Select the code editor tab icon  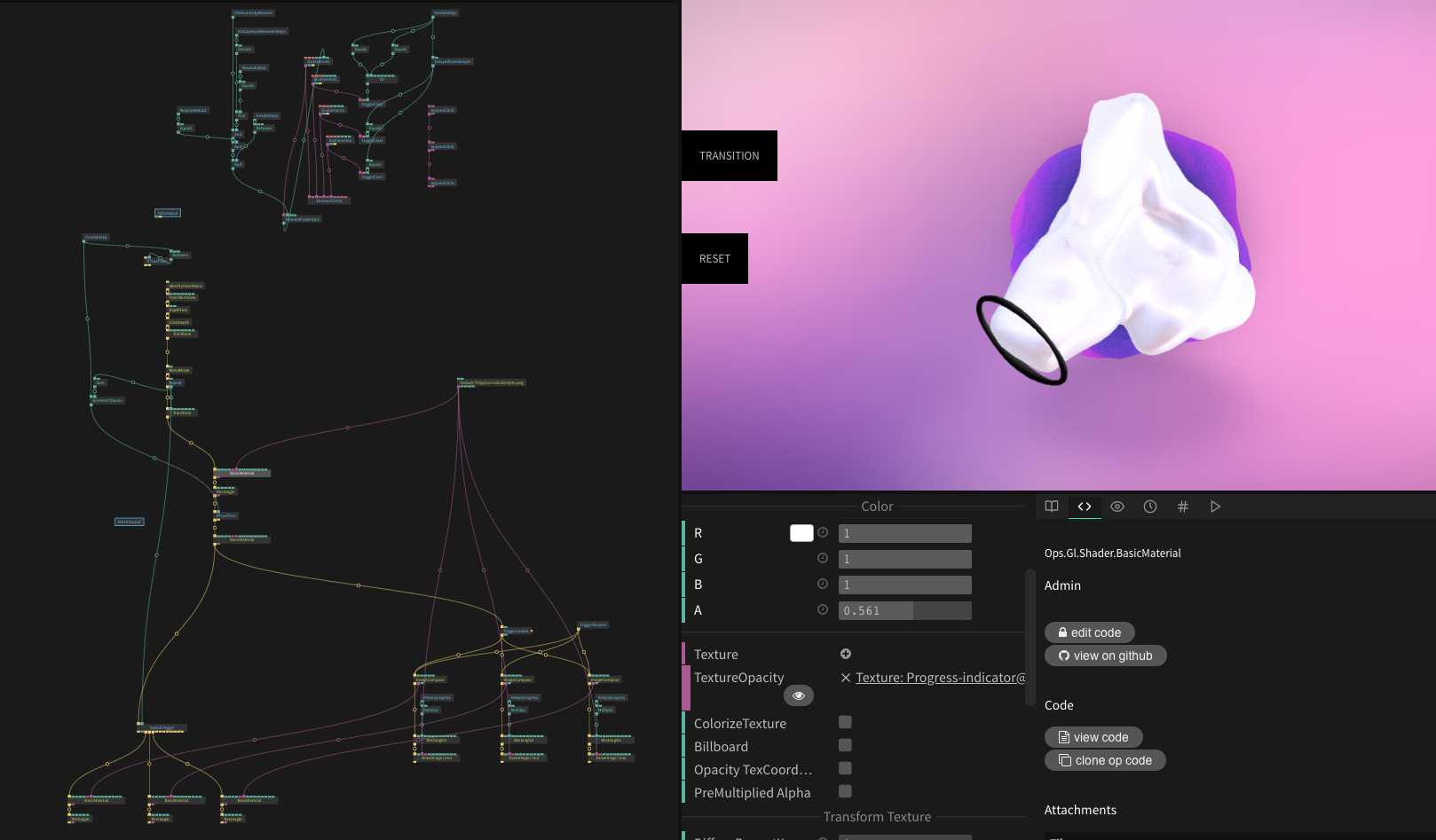(1085, 506)
